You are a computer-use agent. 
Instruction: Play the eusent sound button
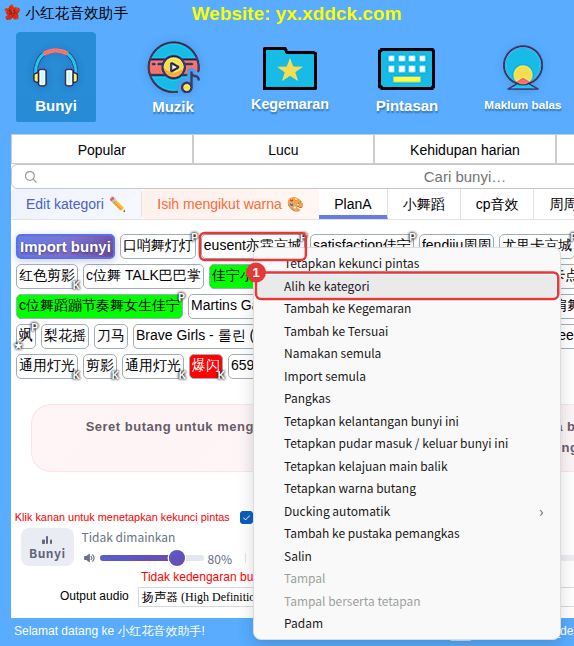point(252,246)
